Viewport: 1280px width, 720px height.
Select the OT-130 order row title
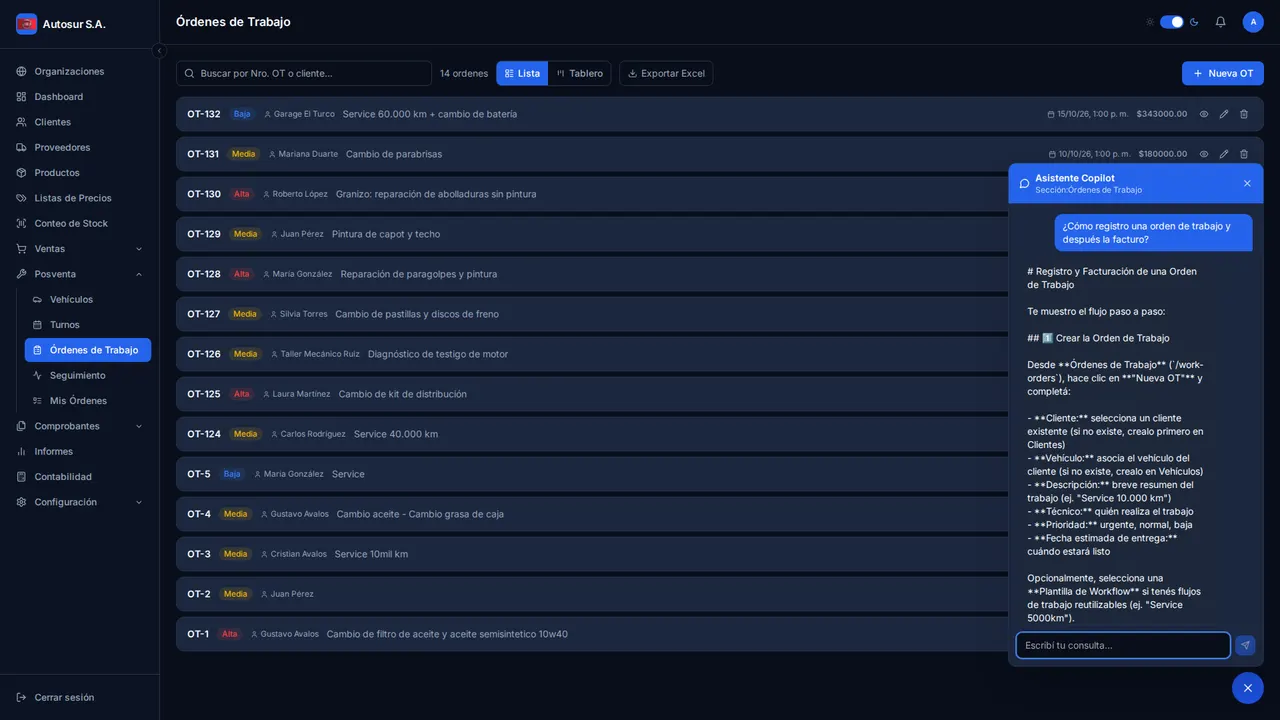tap(204, 194)
